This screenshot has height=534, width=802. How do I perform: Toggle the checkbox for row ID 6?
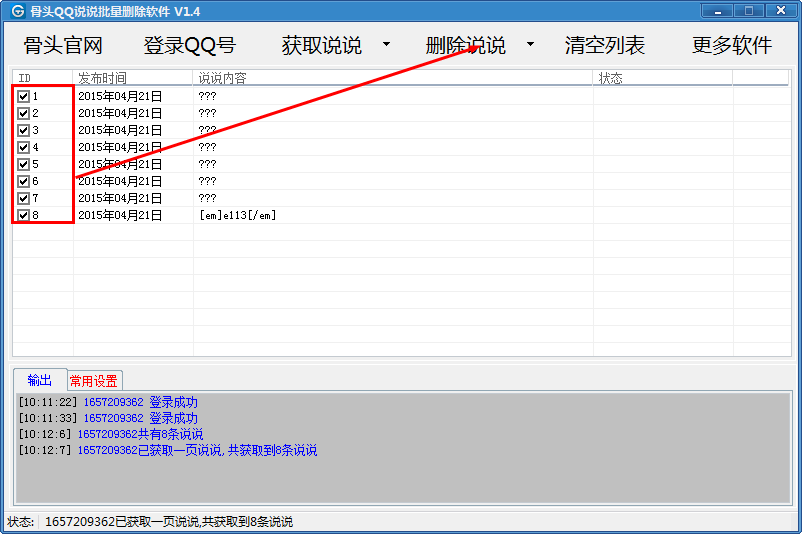click(24, 182)
